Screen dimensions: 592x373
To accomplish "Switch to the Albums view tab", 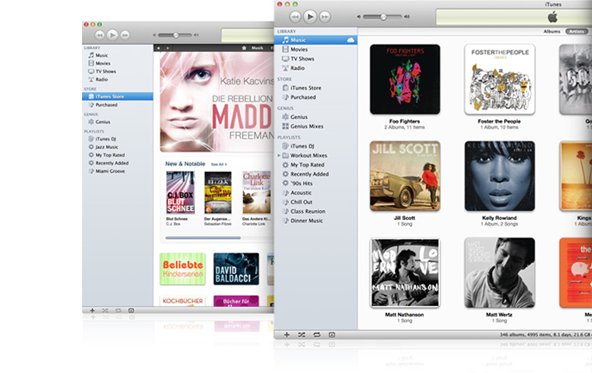I will (x=552, y=31).
